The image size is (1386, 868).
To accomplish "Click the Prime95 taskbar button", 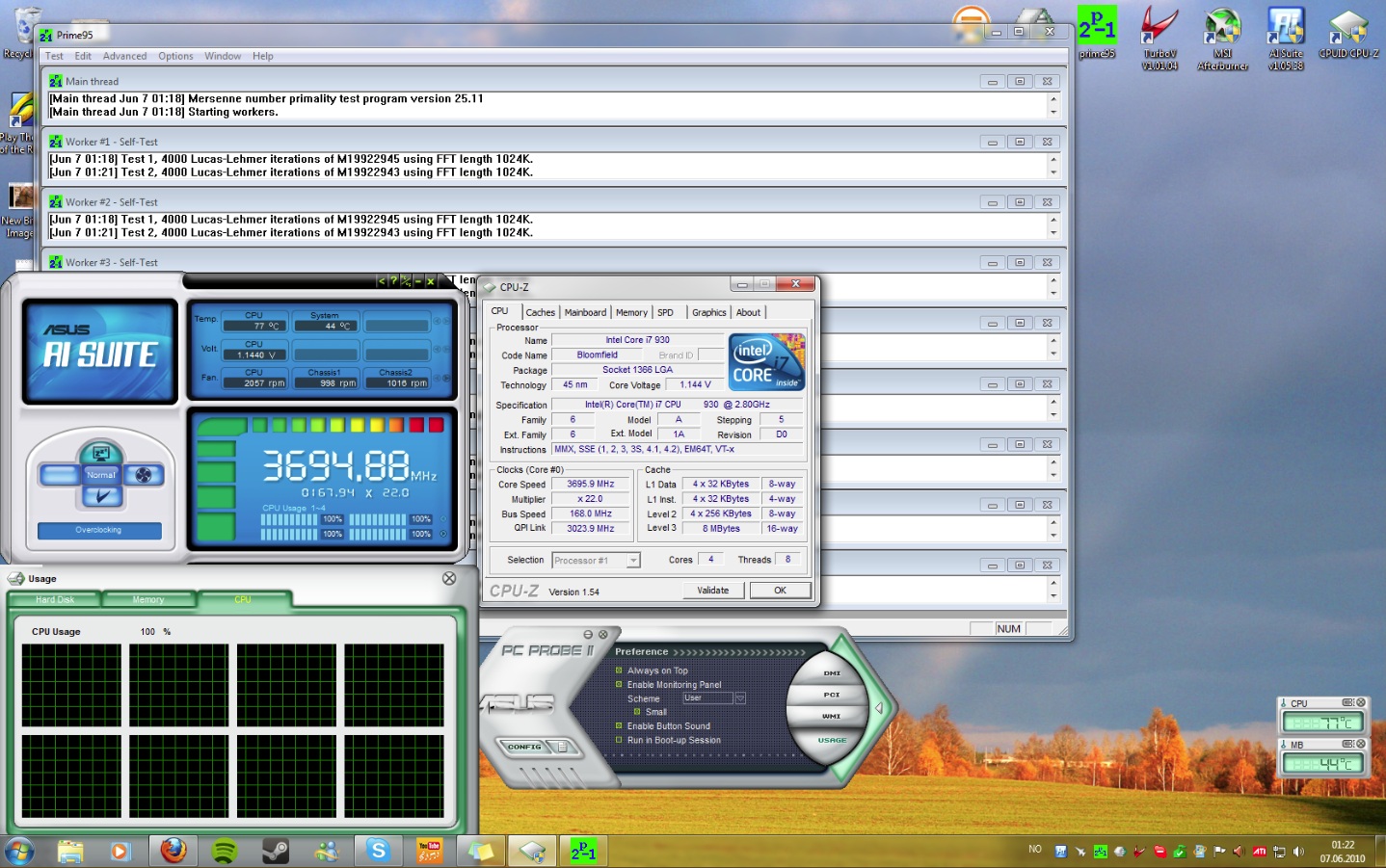I will click(583, 851).
